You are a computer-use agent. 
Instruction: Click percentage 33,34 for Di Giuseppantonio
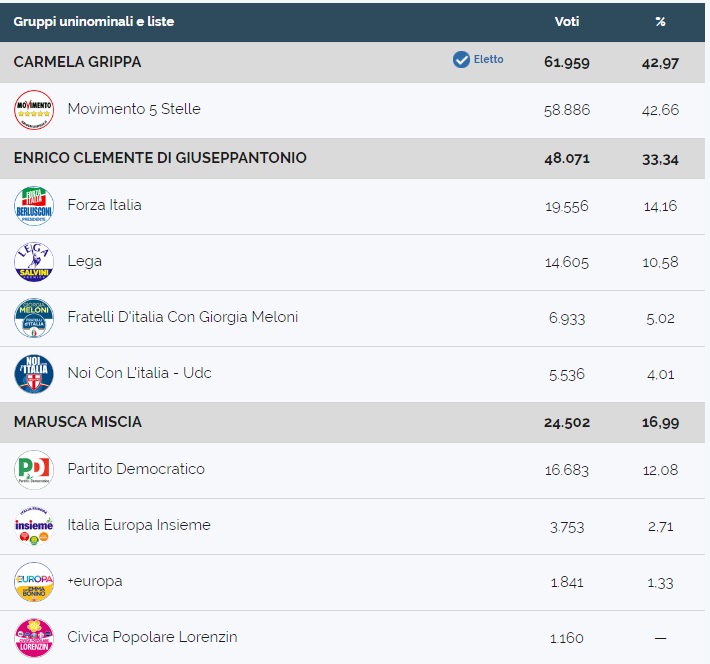(660, 159)
